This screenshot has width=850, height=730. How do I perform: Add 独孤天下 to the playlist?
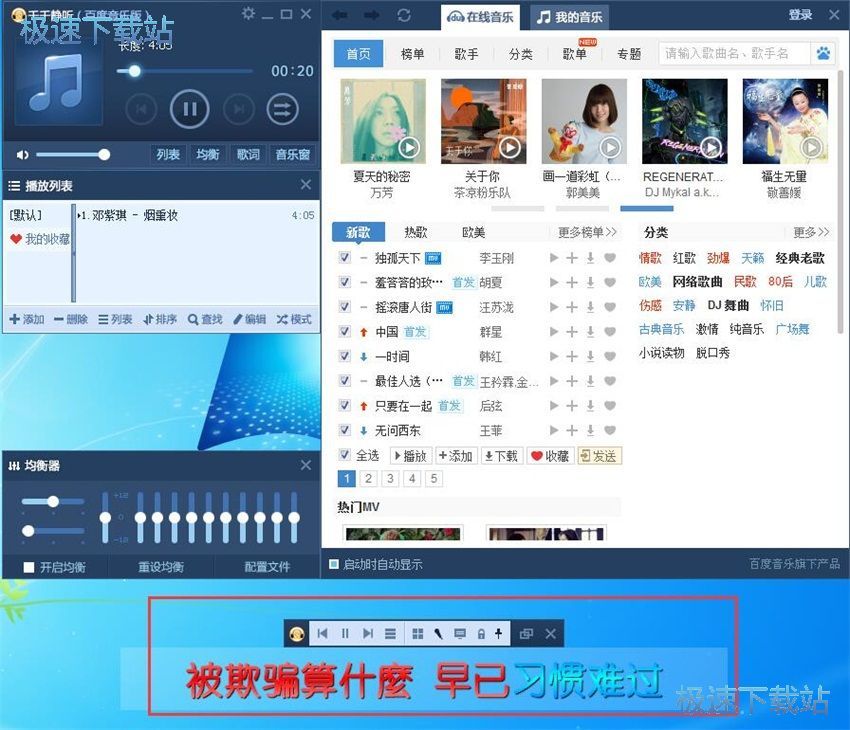point(572,258)
